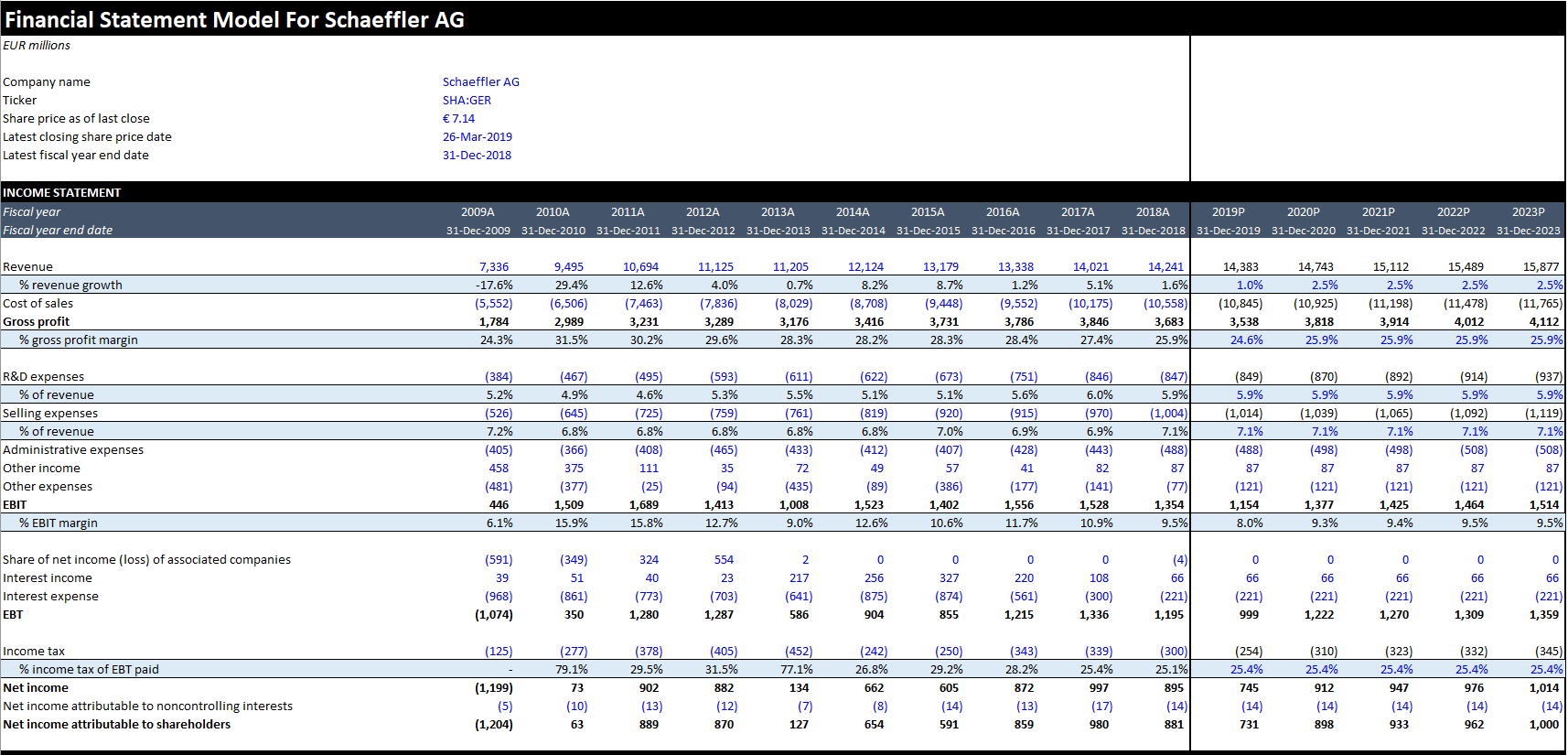Click the Administrative expenses row label
Viewport: 1568px width, 755px height.
click(x=73, y=450)
